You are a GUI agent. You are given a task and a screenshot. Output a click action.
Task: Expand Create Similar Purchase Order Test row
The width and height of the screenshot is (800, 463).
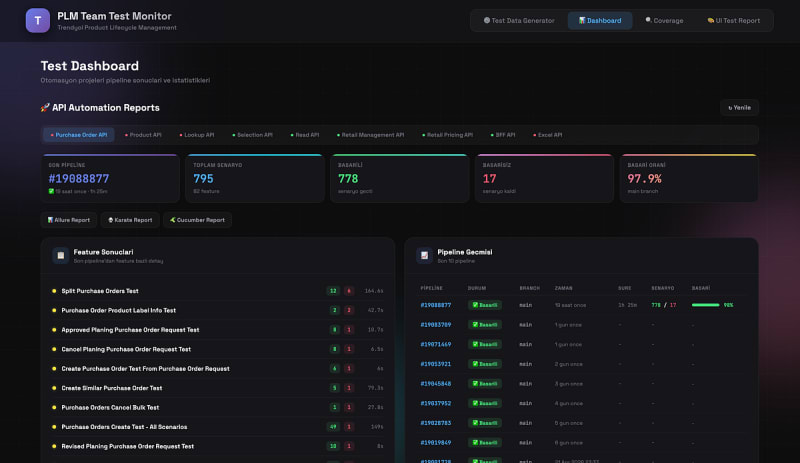(218, 388)
